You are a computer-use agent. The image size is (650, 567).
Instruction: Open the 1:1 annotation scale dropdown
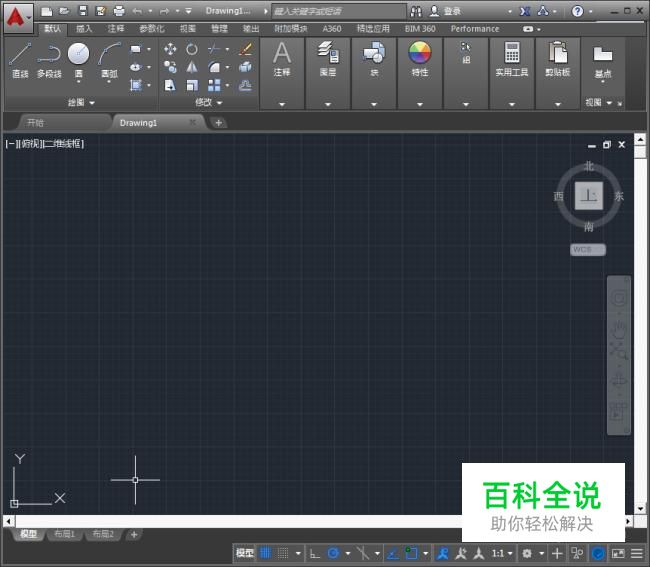[x=502, y=553]
